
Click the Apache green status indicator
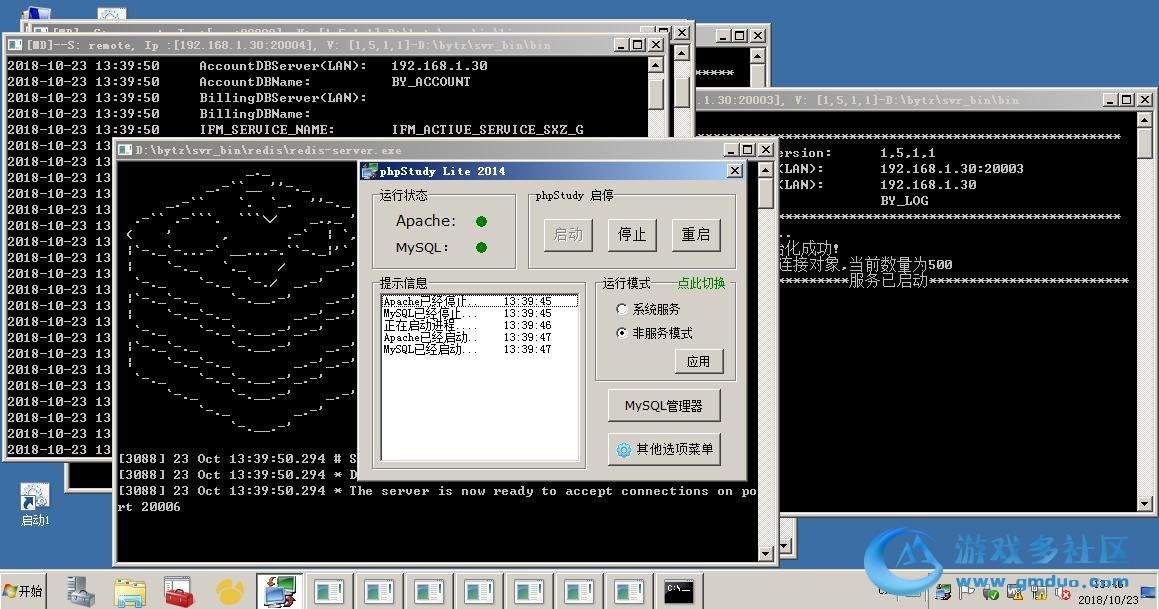click(481, 221)
